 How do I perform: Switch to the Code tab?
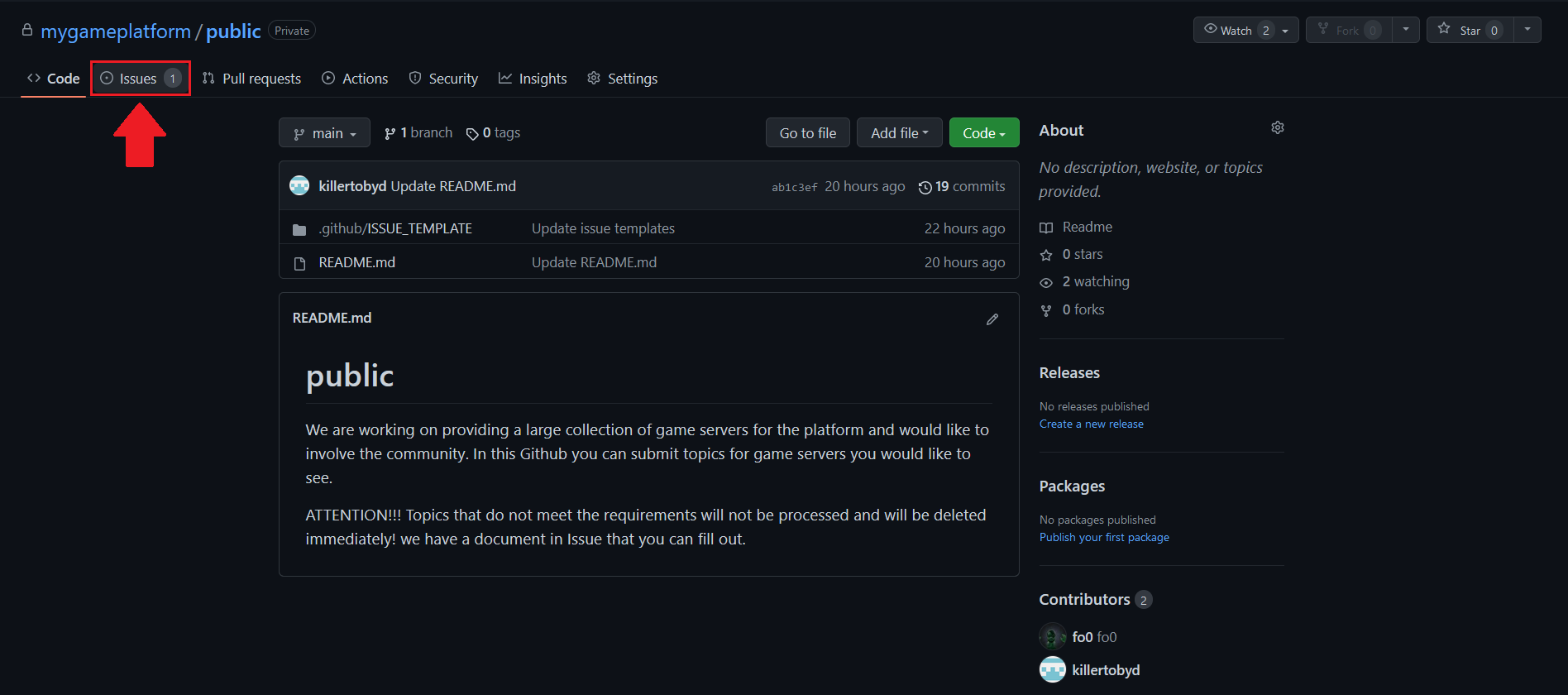pos(54,79)
